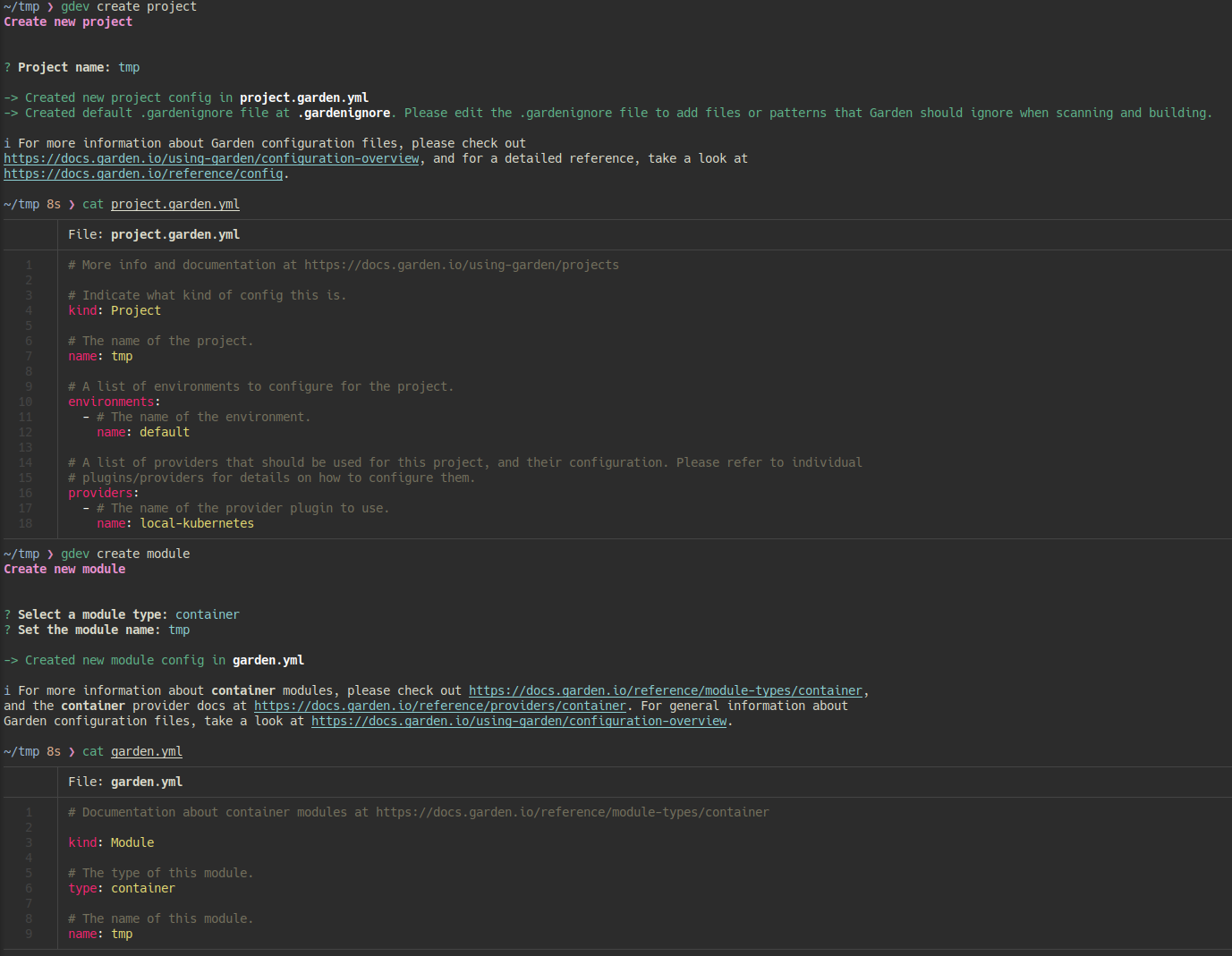The width and height of the screenshot is (1232, 956).
Task: Click bold .gardenignore file name
Action: coord(344,113)
